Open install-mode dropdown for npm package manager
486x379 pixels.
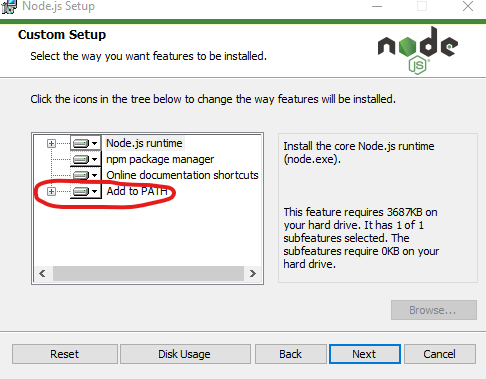click(x=86, y=159)
